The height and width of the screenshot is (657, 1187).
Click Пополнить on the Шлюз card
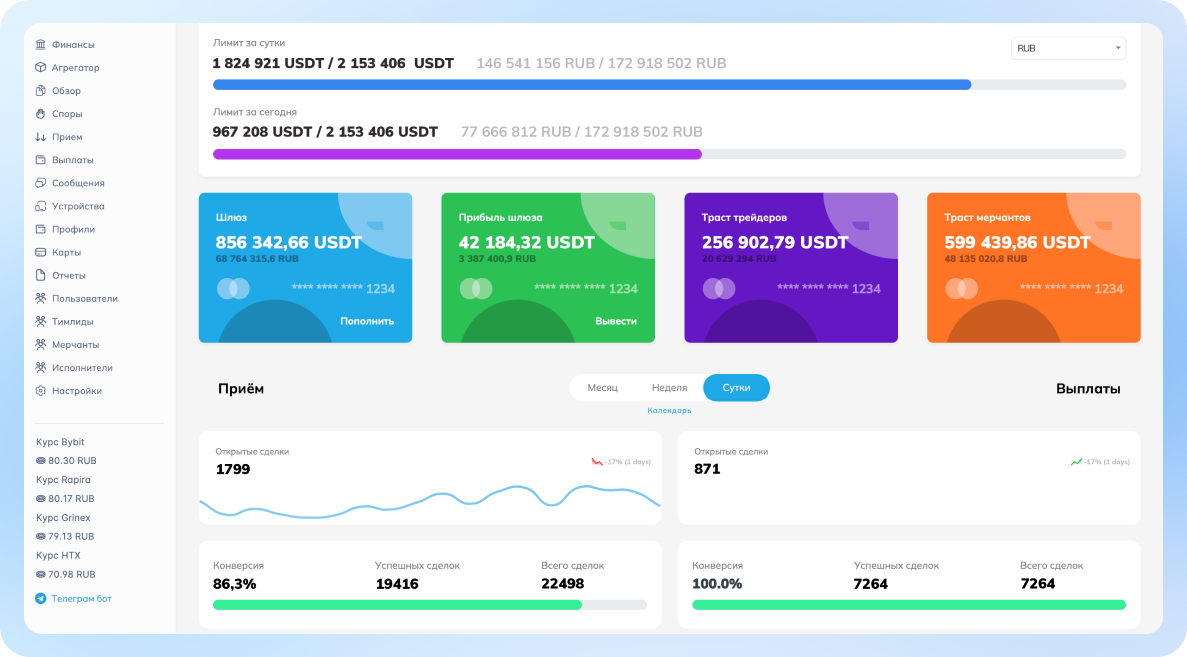tap(367, 321)
